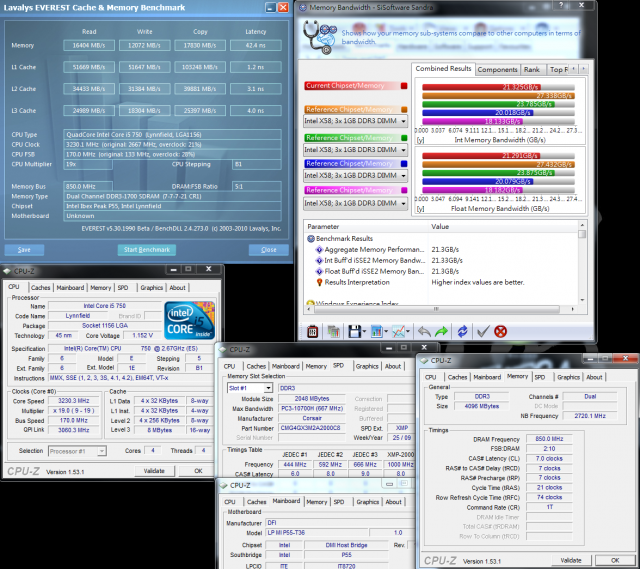Image resolution: width=641 pixels, height=569 pixels.
Task: Click the Memory Read 16404 MB/s field
Action: click(x=89, y=45)
